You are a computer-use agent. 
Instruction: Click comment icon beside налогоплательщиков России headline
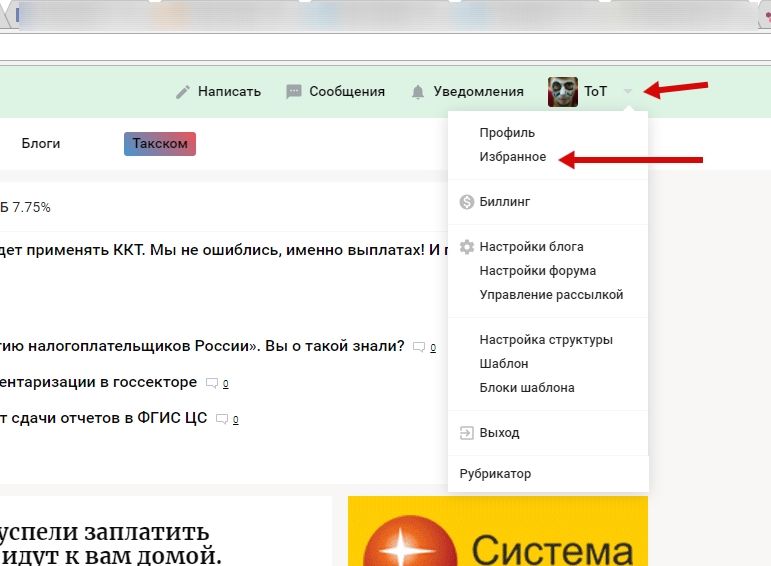[419, 348]
